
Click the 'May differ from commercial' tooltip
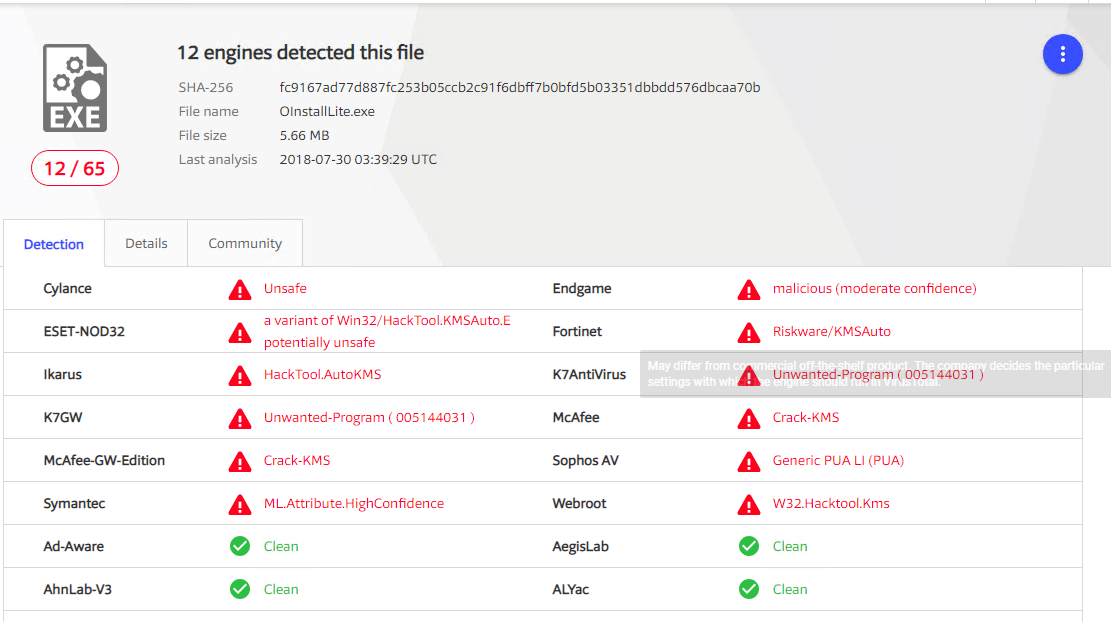coord(875,374)
